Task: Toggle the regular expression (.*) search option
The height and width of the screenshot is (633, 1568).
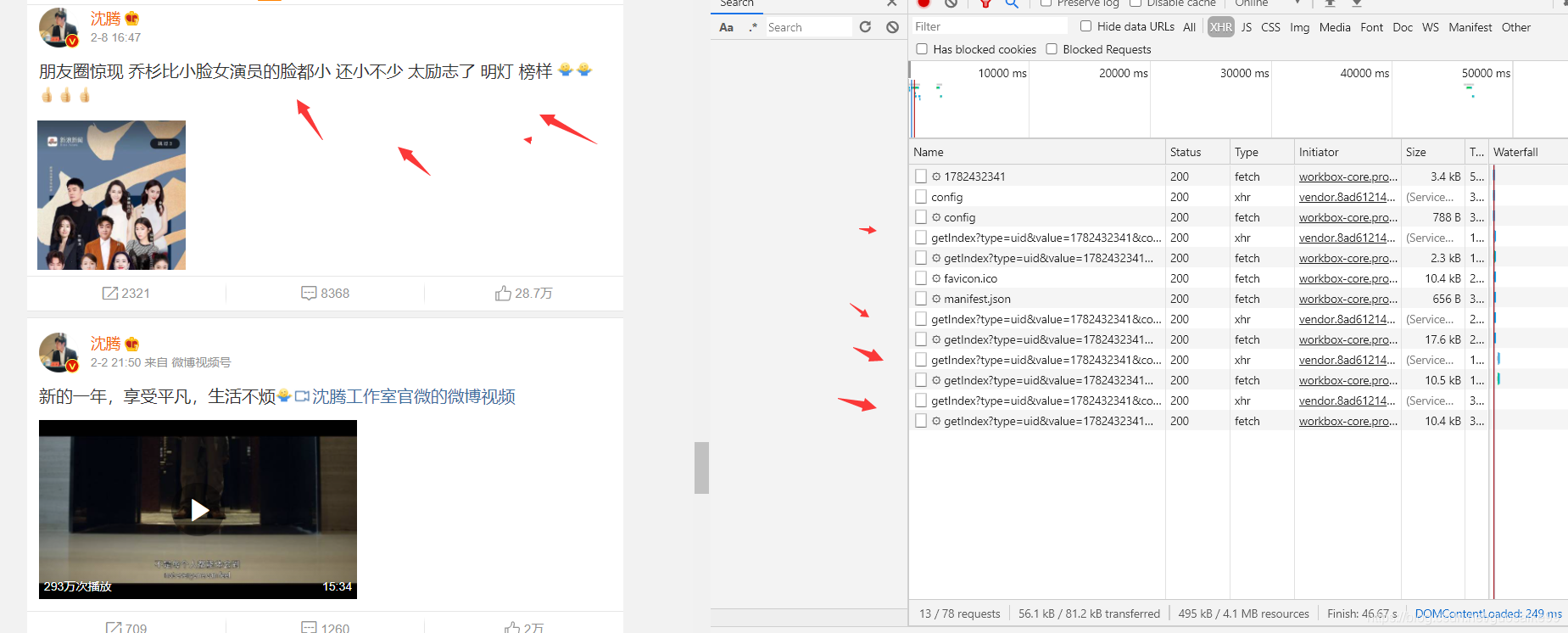Action: click(753, 27)
